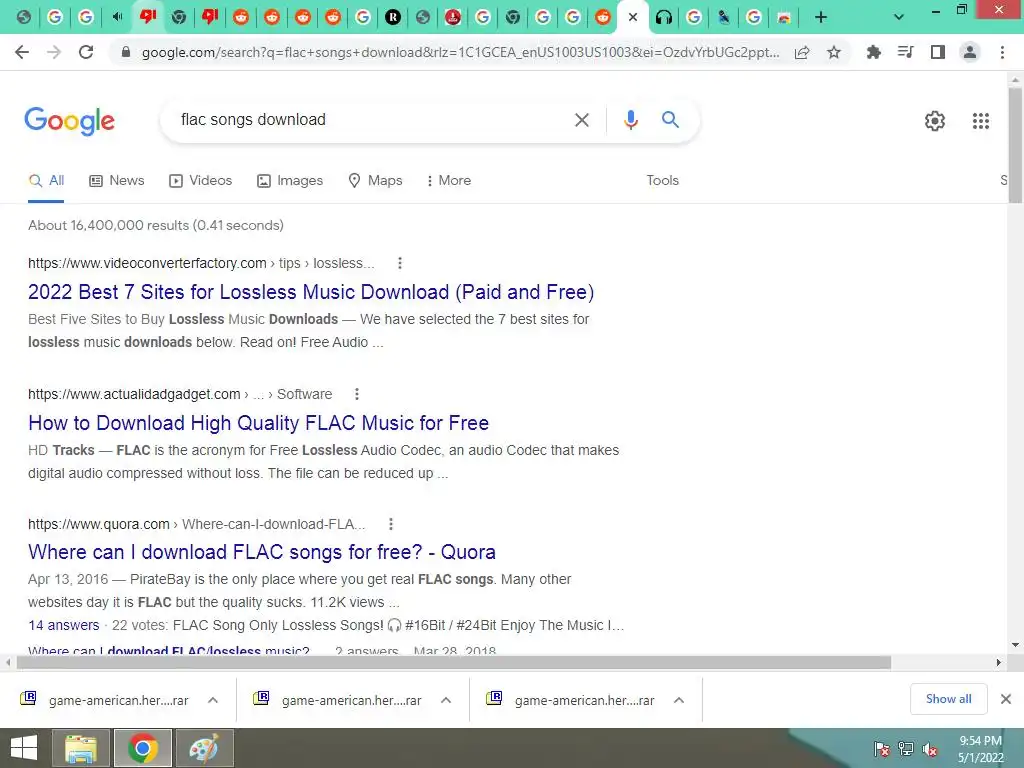Open the 14 answers link
Viewport: 1024px width, 768px height.
click(x=63, y=626)
